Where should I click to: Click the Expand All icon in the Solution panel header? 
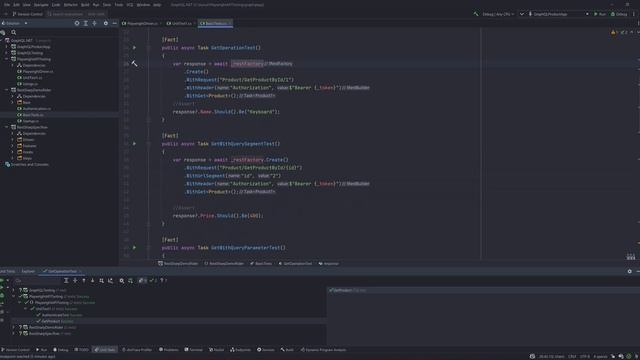coord(86,23)
